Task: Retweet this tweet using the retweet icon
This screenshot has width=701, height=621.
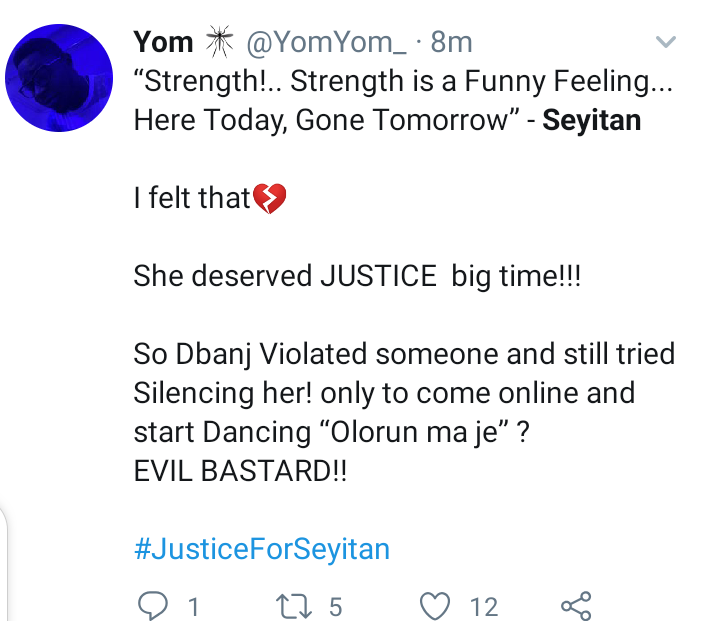Action: point(291,605)
